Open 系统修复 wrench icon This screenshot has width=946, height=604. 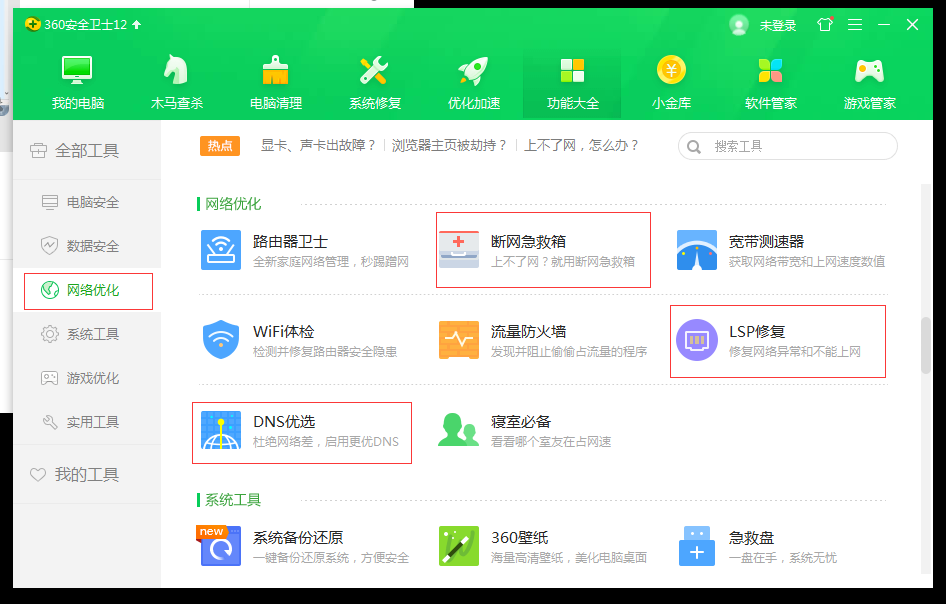coord(374,71)
